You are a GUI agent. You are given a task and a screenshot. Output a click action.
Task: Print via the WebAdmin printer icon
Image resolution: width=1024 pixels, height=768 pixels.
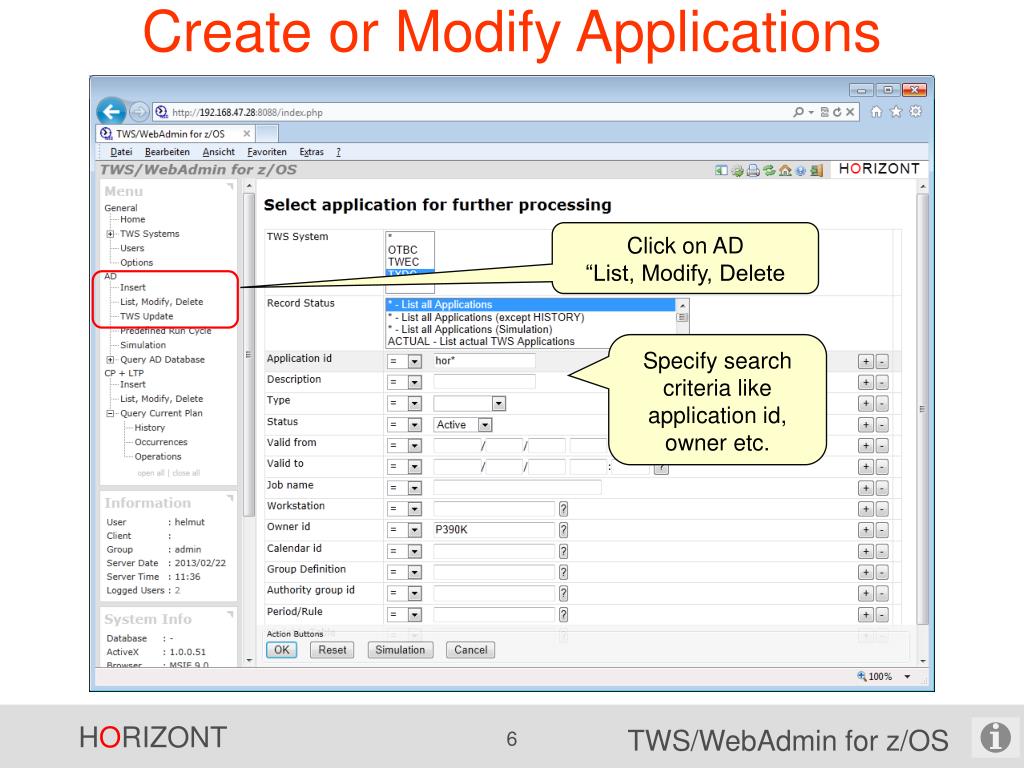[x=753, y=170]
